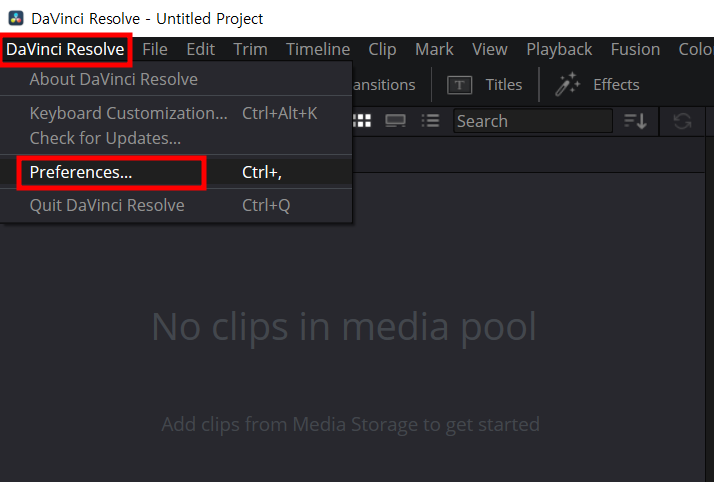Open the Mark menu
The image size is (714, 482).
tap(434, 49)
